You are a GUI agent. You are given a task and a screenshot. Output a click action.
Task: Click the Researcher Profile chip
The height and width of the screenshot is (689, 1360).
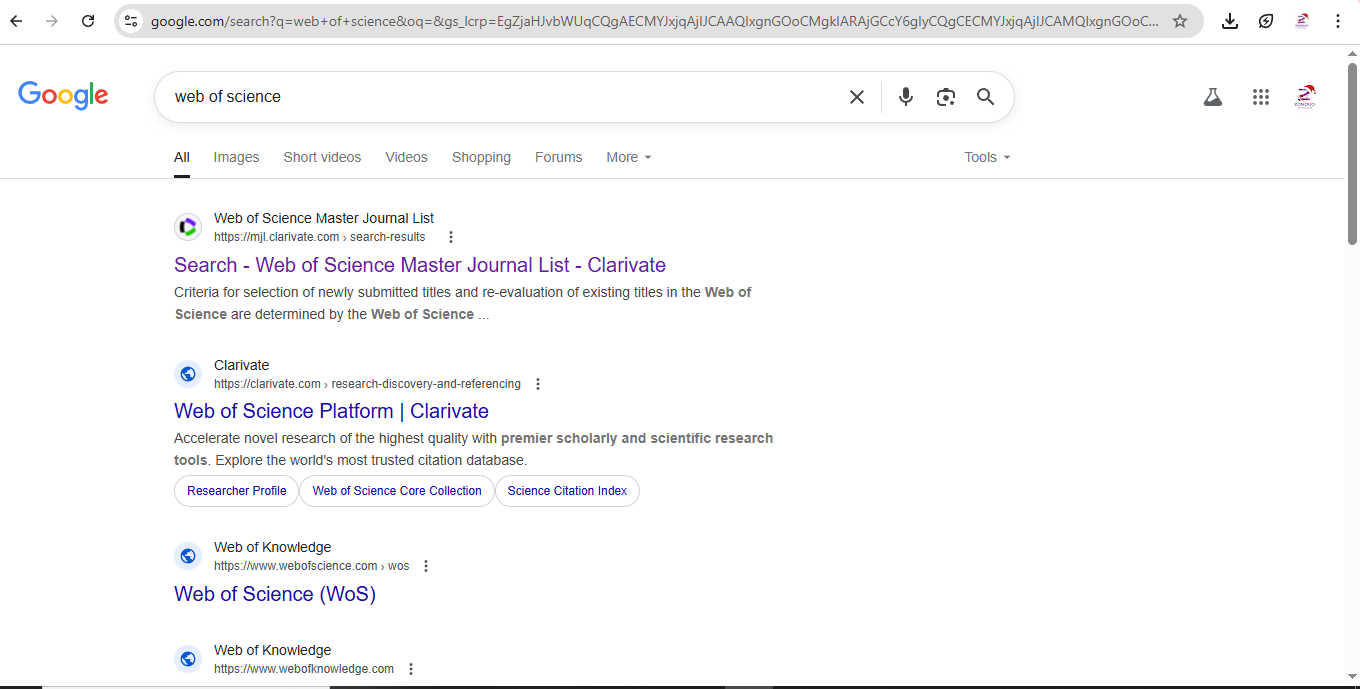click(x=237, y=491)
